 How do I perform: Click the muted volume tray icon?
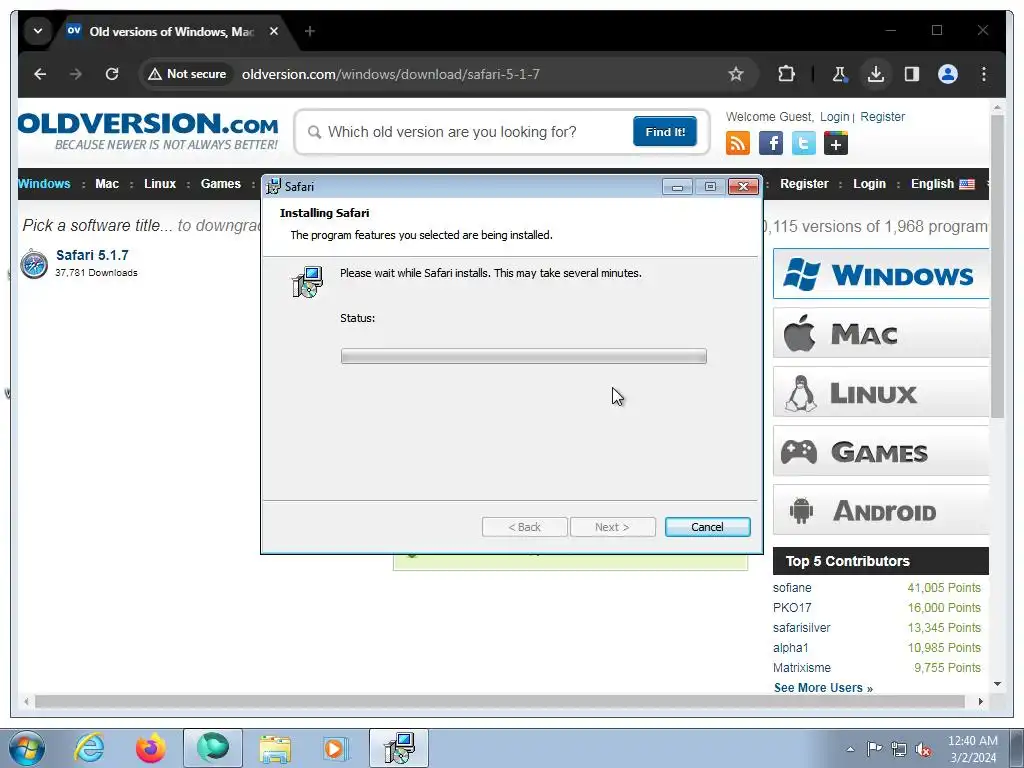[923, 750]
